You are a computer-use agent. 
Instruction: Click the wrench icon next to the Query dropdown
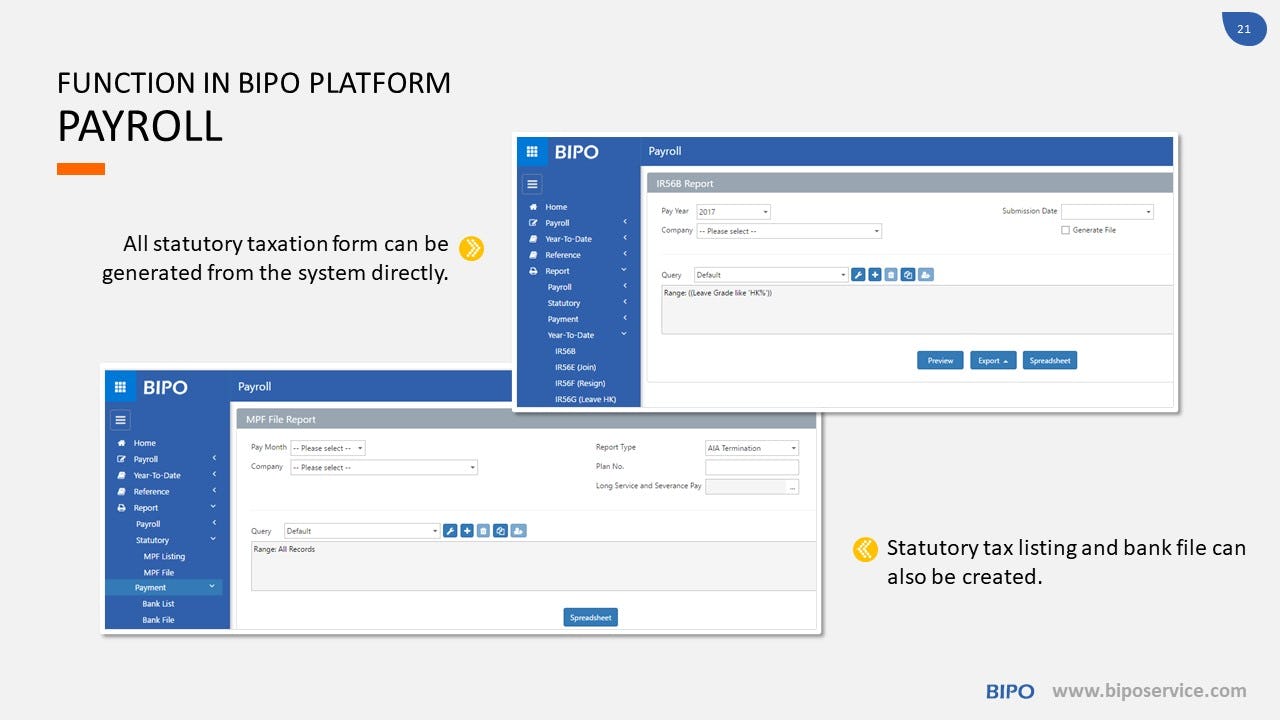pos(858,274)
